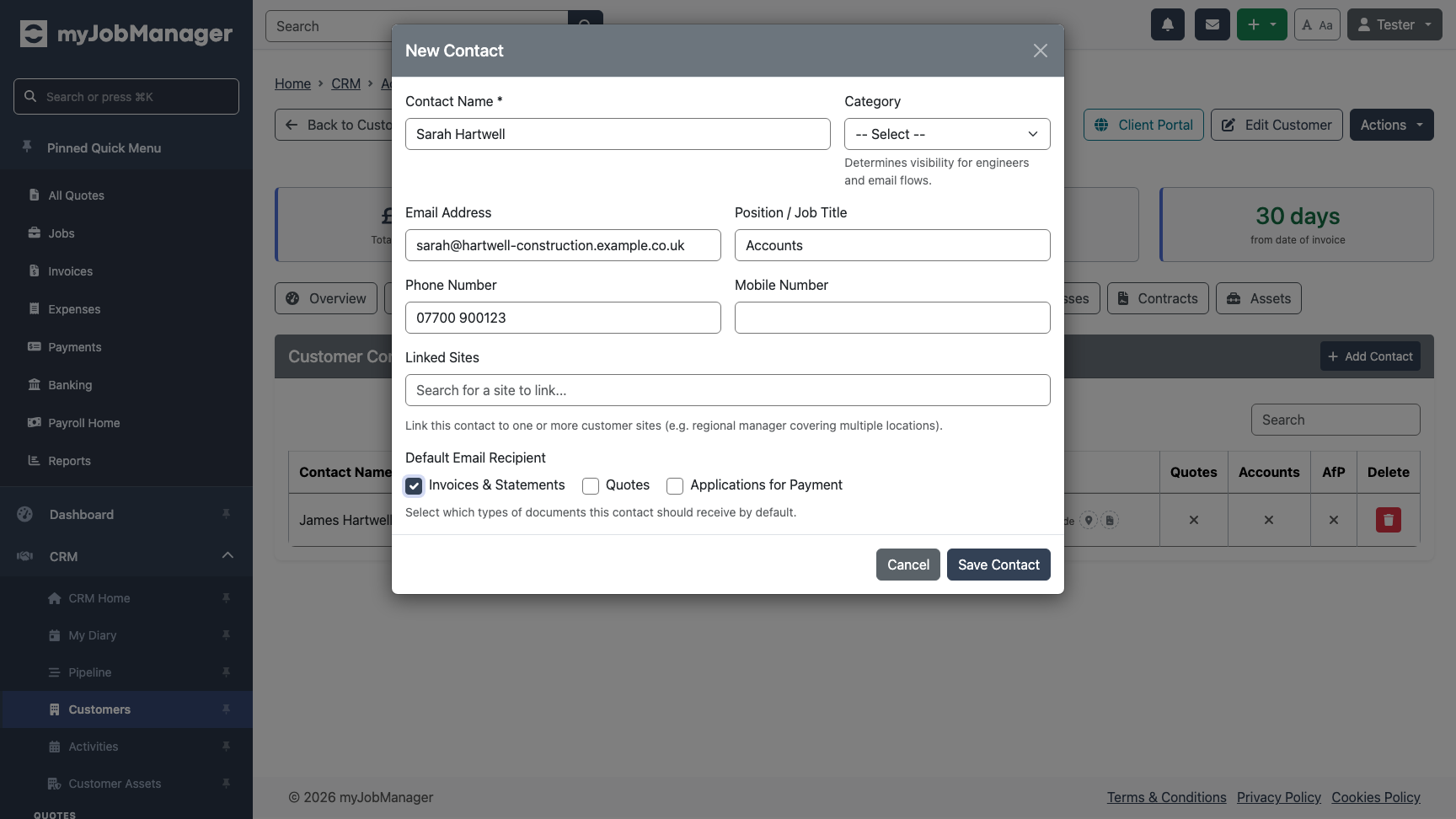Pin the Customer Assets item

click(x=226, y=784)
